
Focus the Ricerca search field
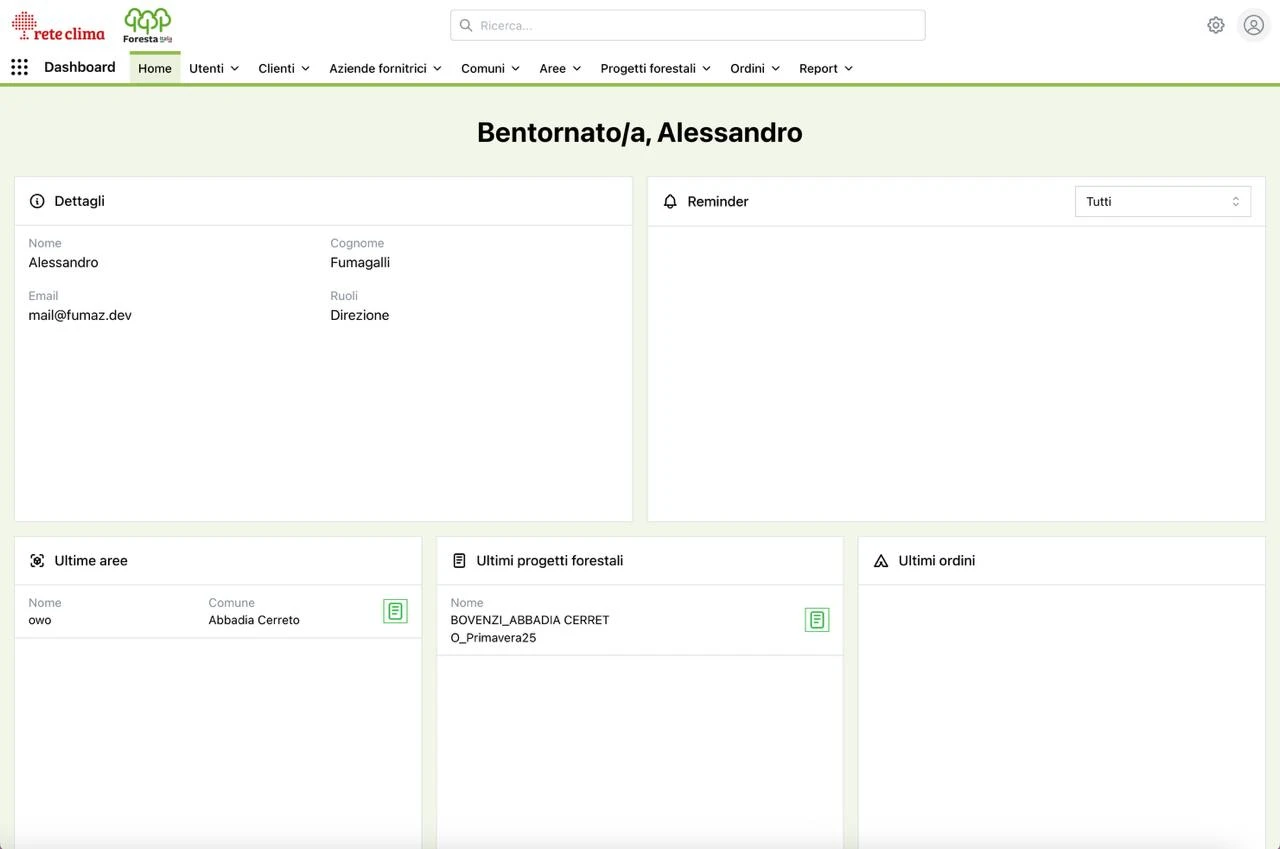[x=688, y=25]
